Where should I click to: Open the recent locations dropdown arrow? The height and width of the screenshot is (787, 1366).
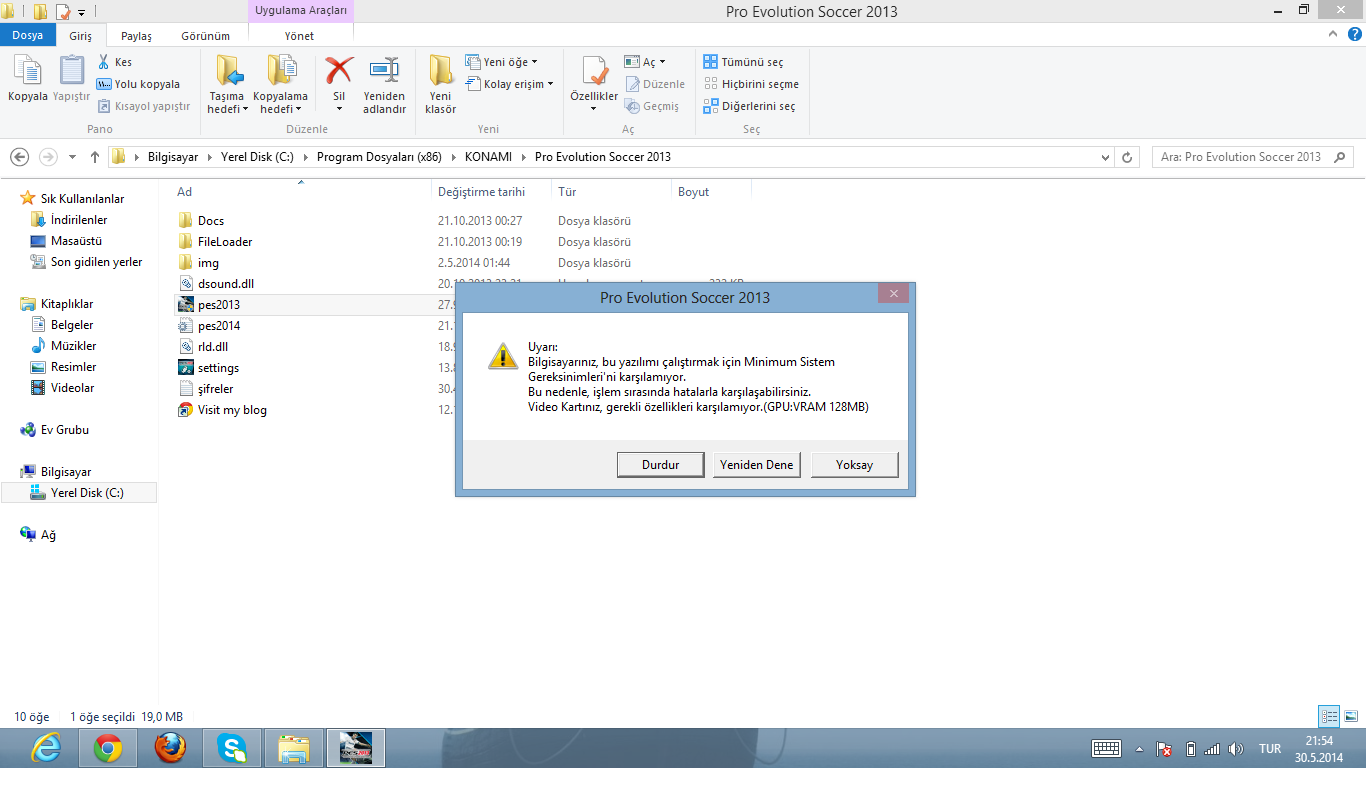pyautogui.click(x=72, y=157)
